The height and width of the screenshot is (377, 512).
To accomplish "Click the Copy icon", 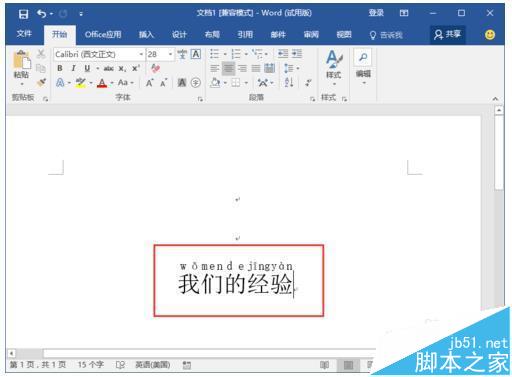I will (41, 68).
